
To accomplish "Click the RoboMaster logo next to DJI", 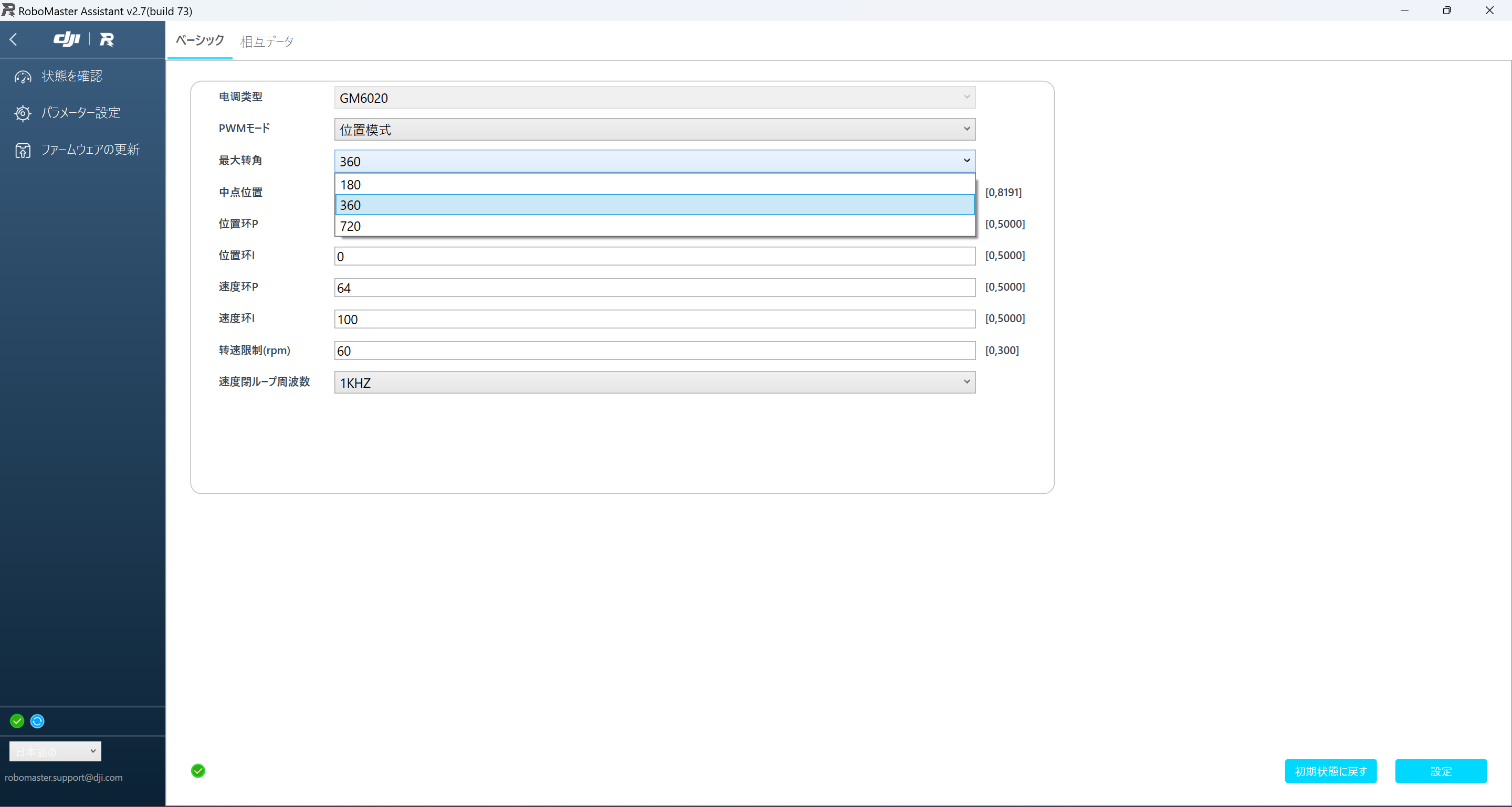I will [x=107, y=39].
